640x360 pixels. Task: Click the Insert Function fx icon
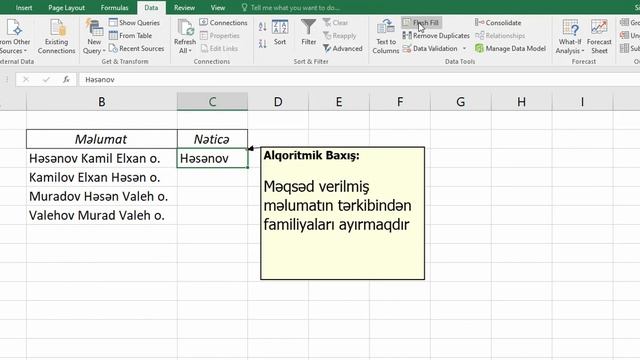coord(66,80)
